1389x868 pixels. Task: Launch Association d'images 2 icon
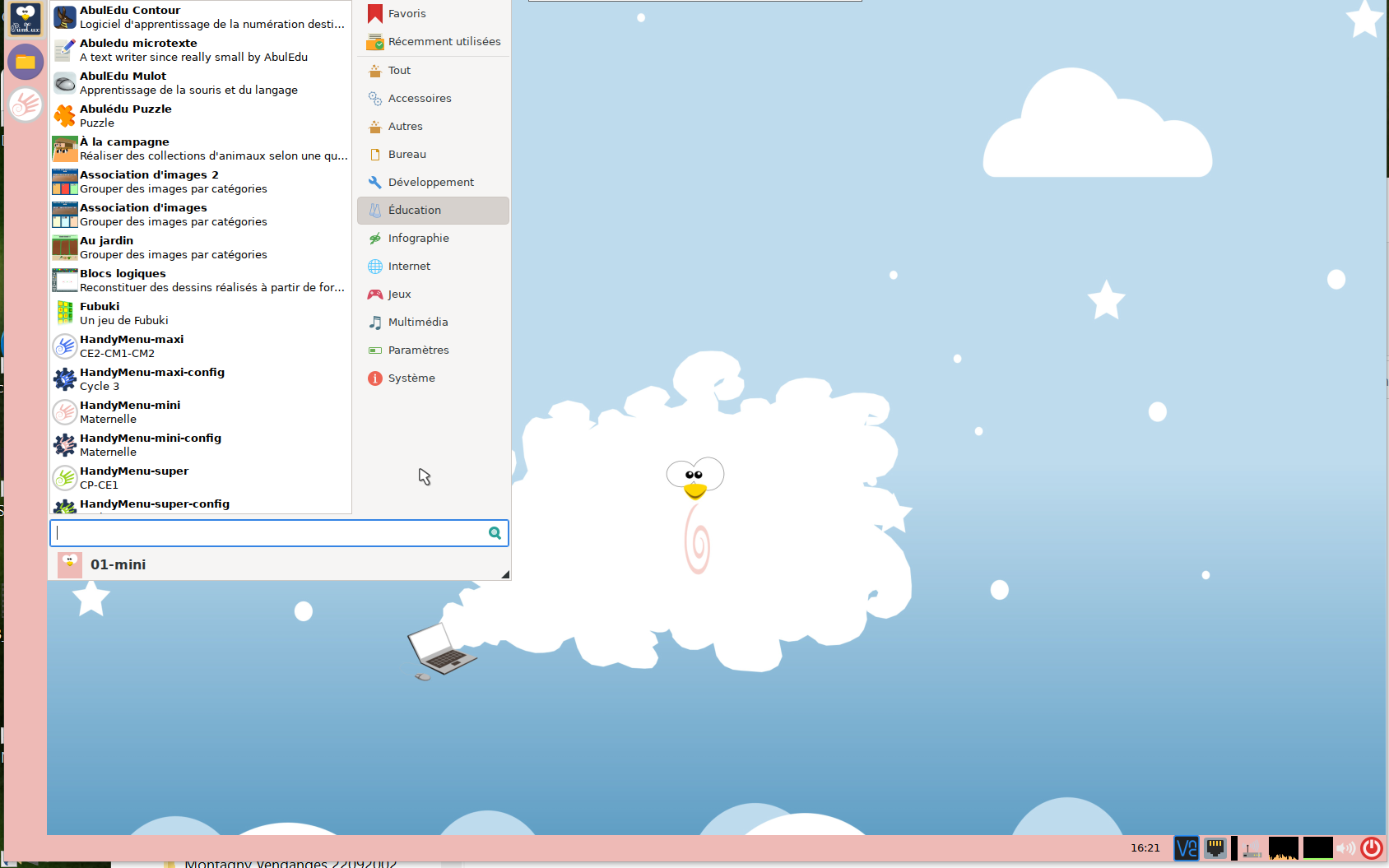pyautogui.click(x=65, y=182)
